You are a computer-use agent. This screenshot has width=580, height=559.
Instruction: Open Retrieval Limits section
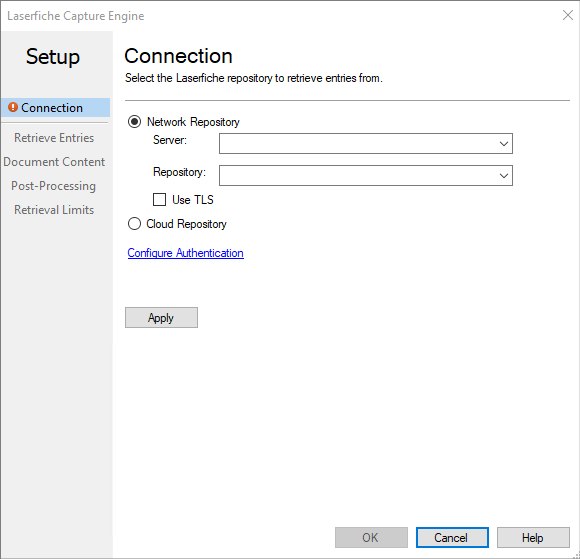54,210
